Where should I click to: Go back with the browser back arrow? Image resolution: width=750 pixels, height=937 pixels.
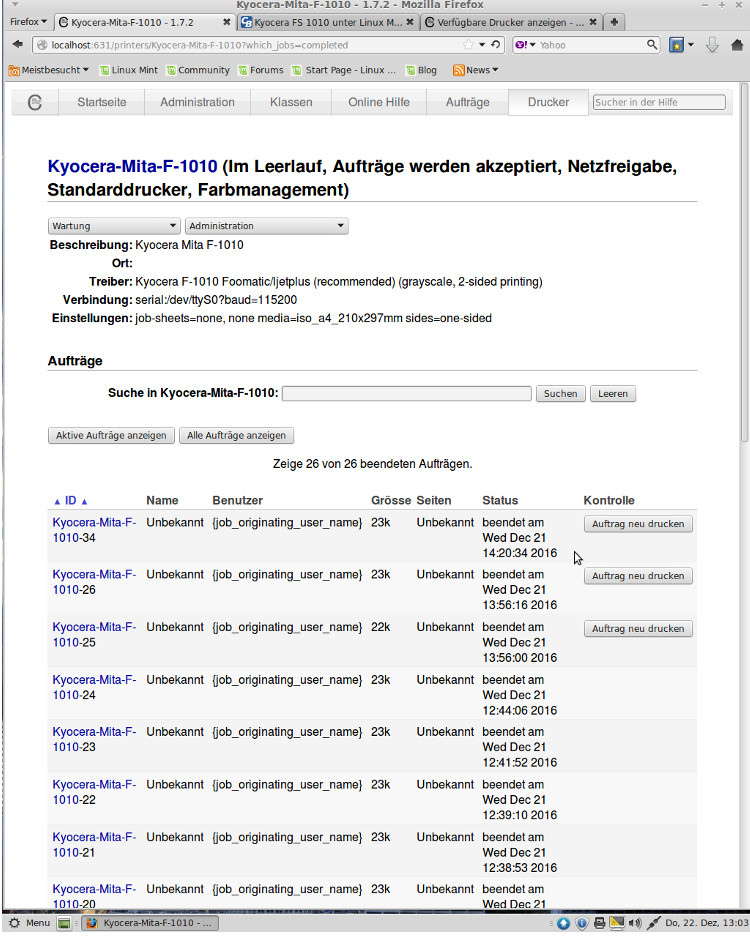18,45
